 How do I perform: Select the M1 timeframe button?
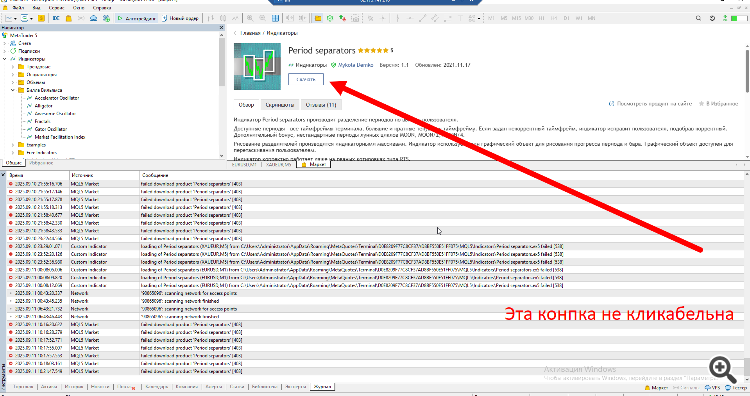pyautogui.click(x=491, y=18)
